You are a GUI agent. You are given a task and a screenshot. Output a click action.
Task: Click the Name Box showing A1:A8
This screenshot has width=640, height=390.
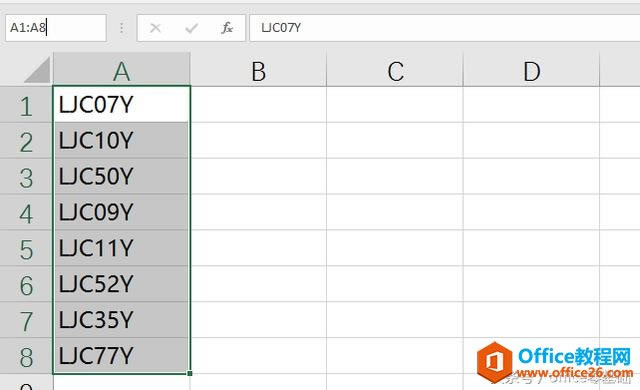(56, 28)
